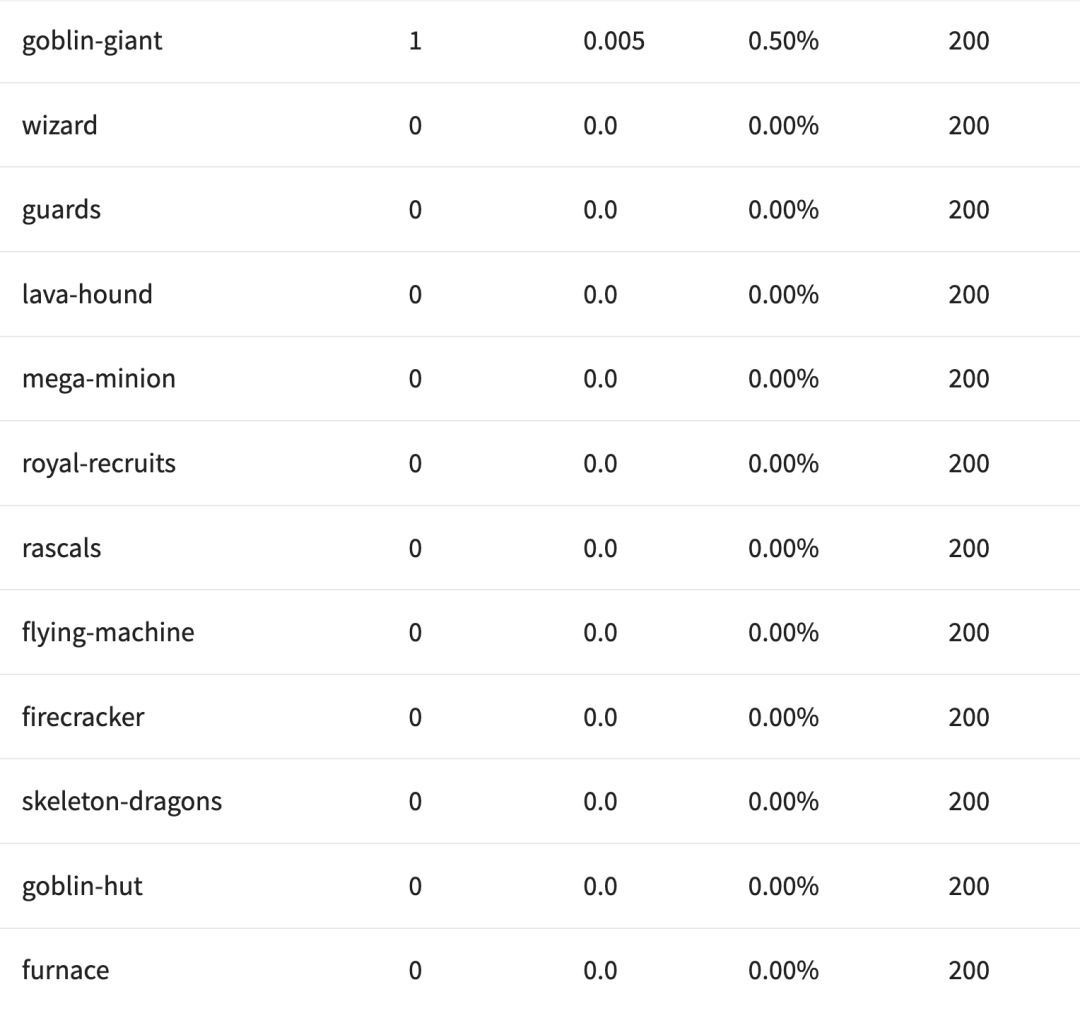Viewport: 1080px width, 1011px height.
Task: Select the 0.0 value in rascals row
Action: click(x=600, y=549)
